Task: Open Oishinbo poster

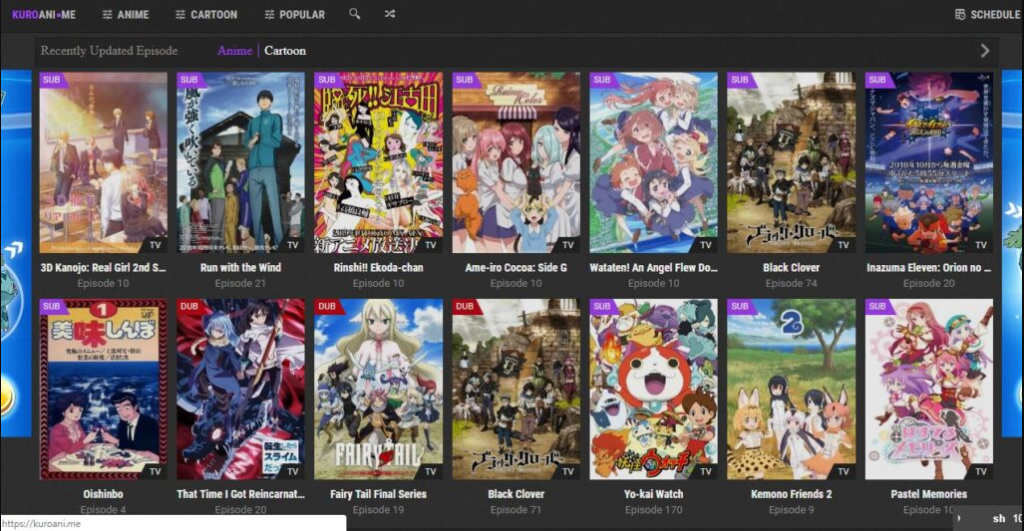Action: click(x=103, y=389)
